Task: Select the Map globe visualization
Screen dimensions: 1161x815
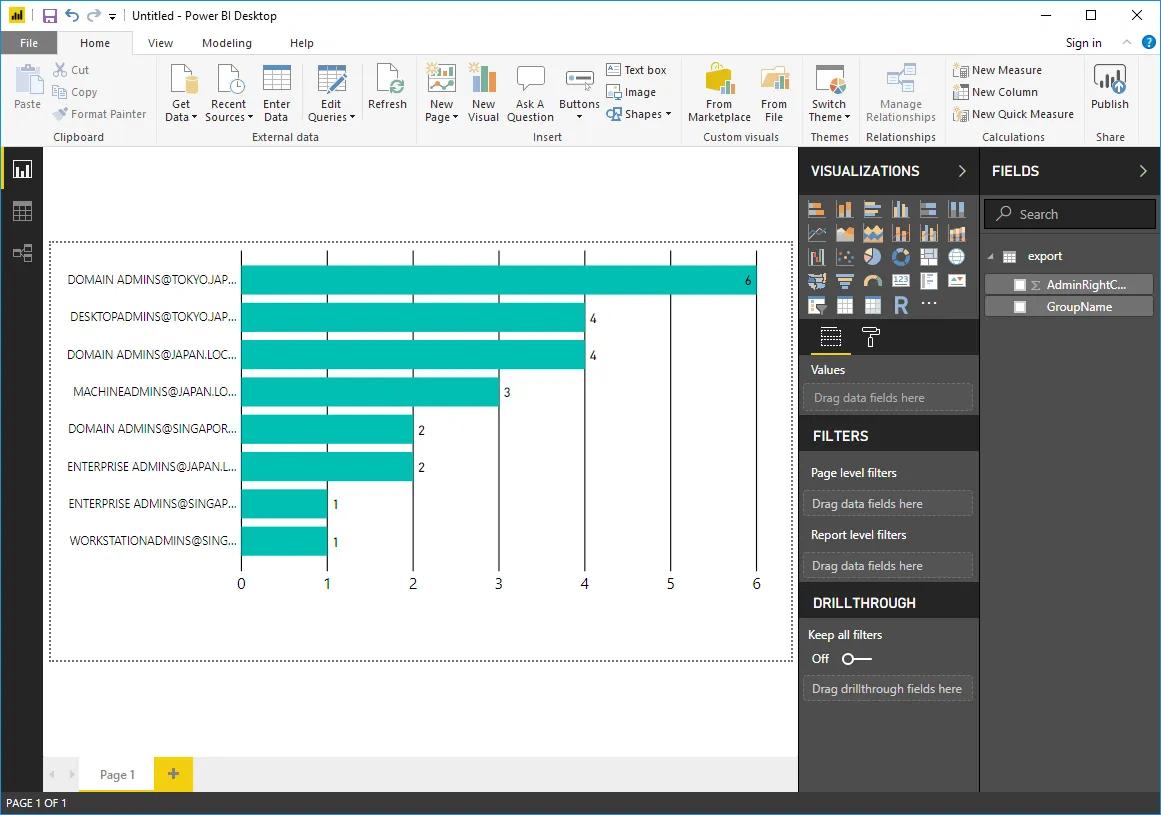Action: coord(957,257)
